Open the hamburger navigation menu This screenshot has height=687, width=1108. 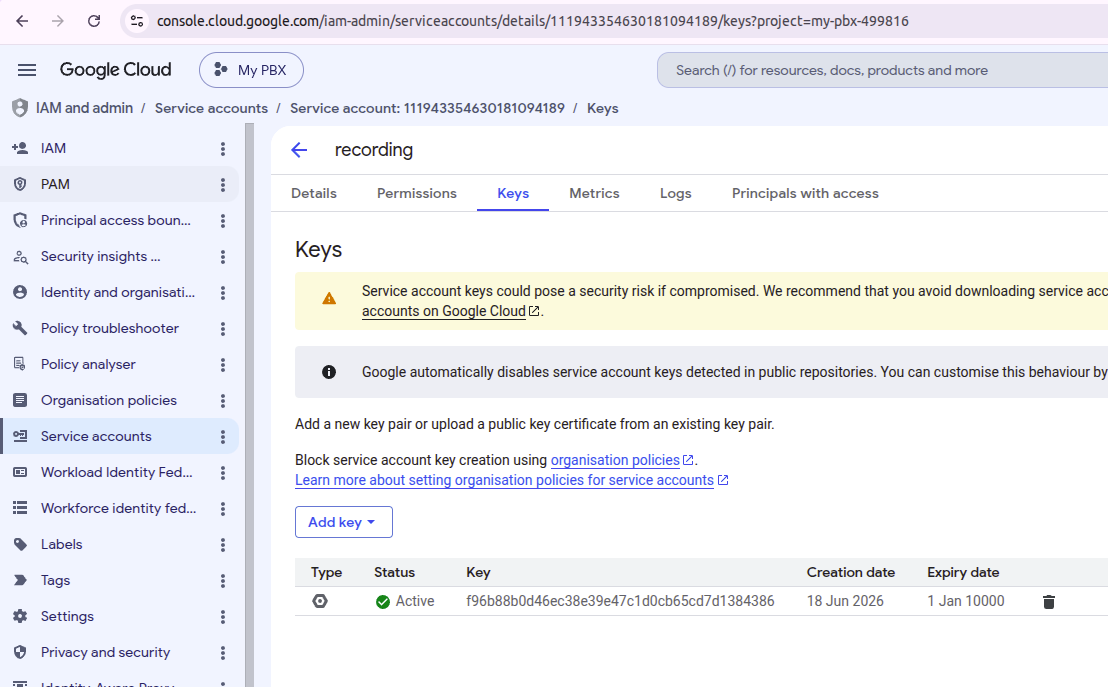pyautogui.click(x=27, y=70)
